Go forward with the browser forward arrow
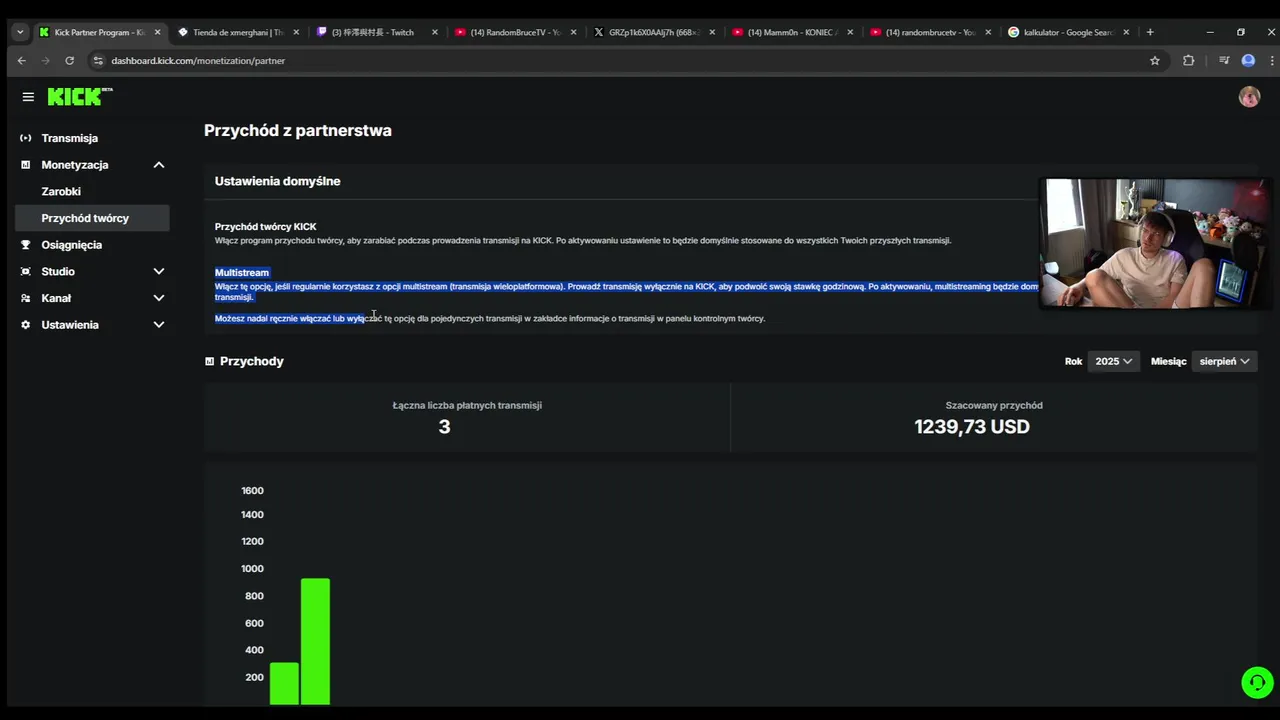 pos(45,60)
